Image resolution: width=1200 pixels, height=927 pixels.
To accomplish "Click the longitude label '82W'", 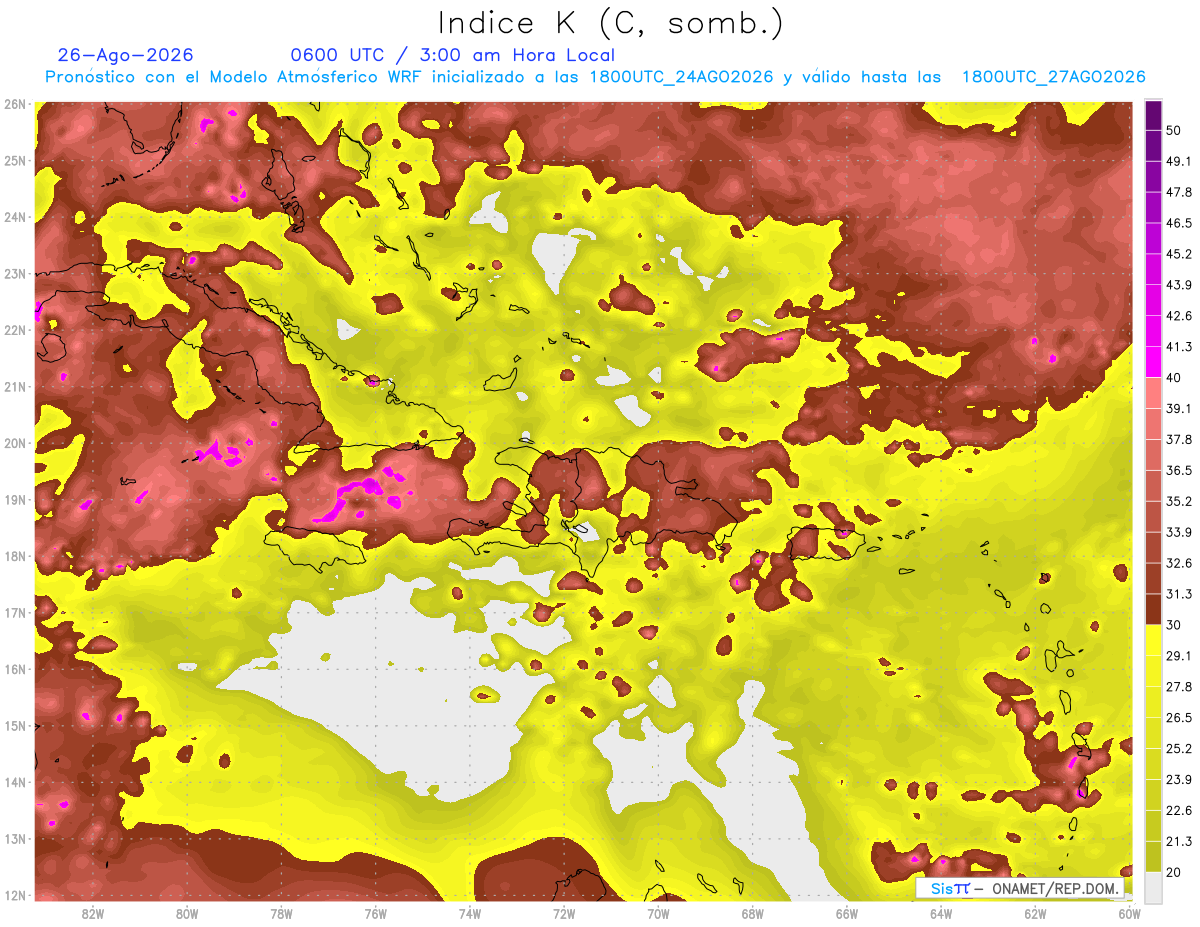I will [x=93, y=914].
